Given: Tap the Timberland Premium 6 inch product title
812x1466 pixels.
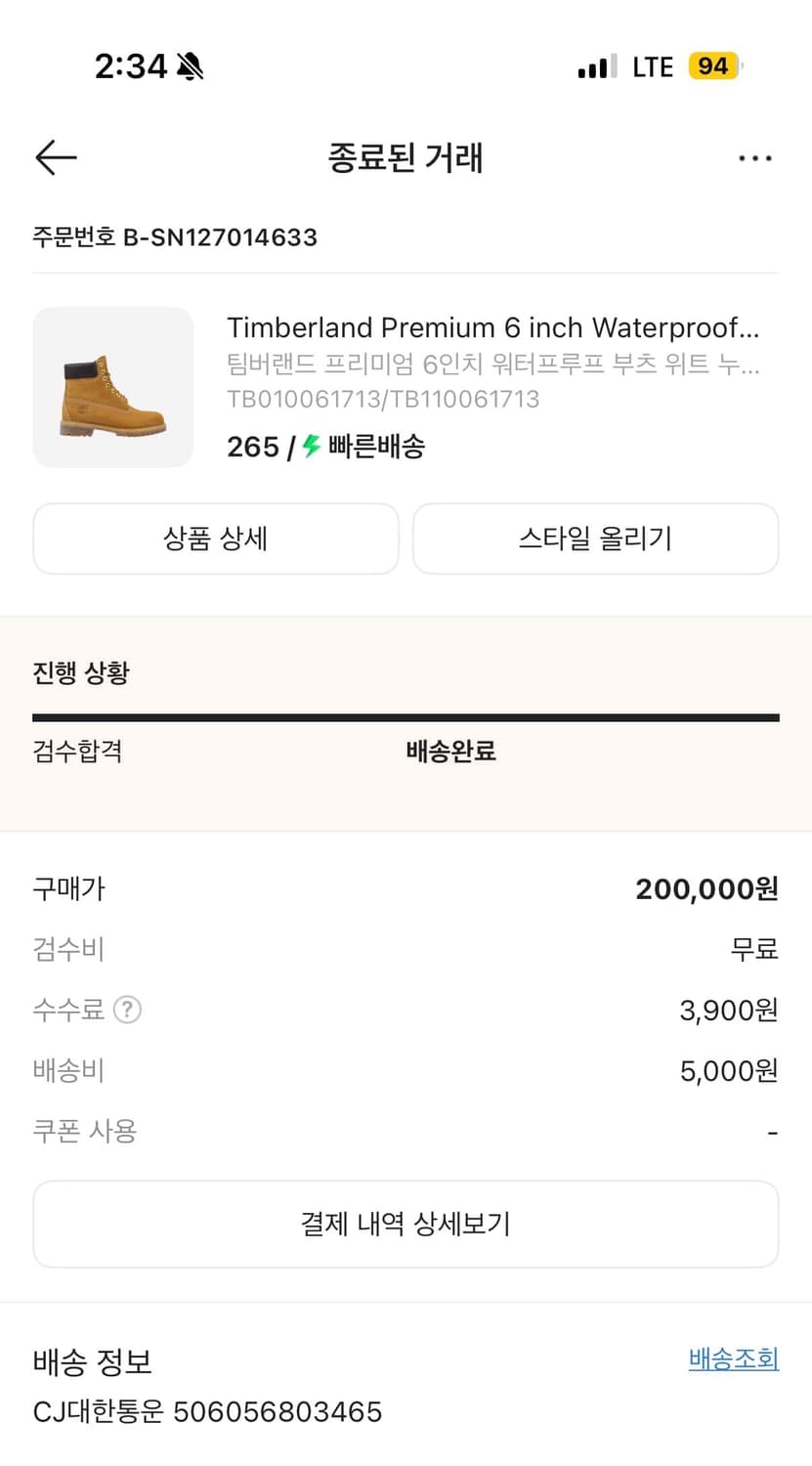Looking at the screenshot, I should click(x=492, y=327).
